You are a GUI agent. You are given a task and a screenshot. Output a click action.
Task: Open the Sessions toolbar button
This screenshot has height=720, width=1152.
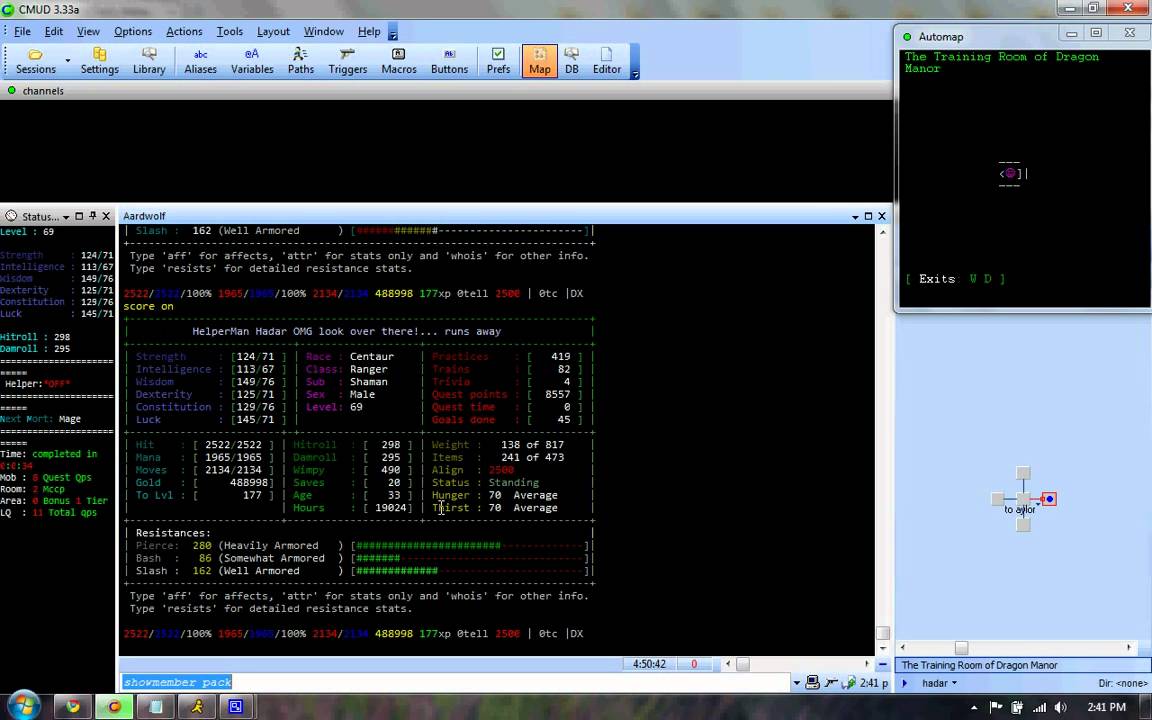(35, 61)
